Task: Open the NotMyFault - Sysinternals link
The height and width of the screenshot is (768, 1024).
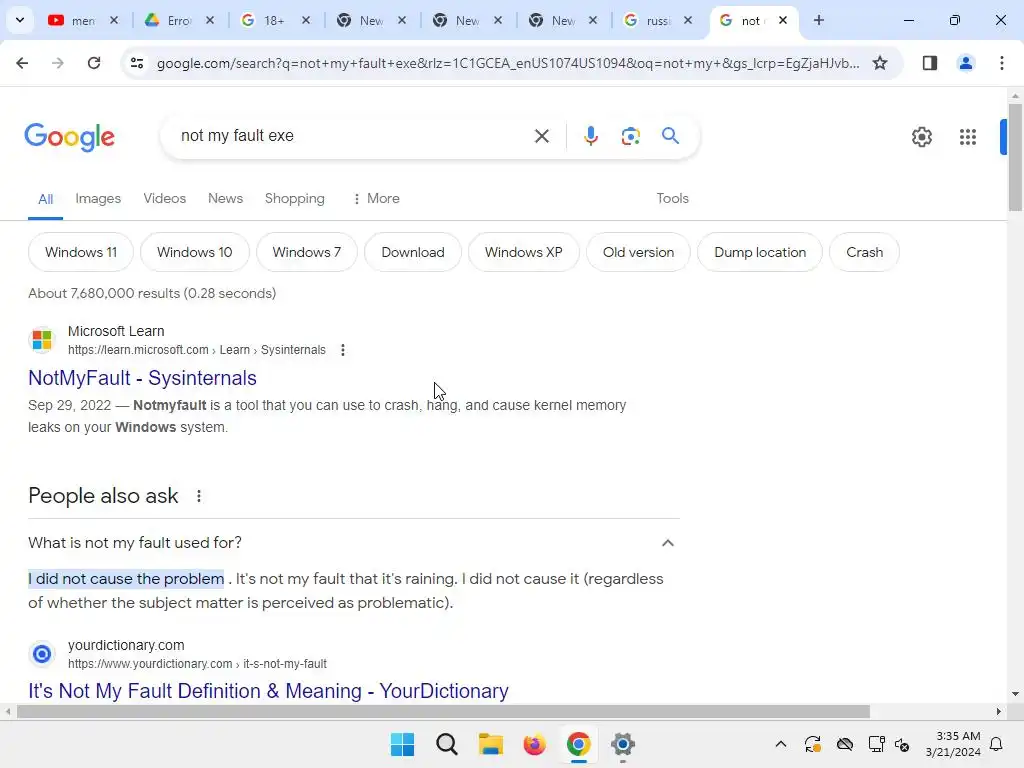Action: click(x=142, y=378)
